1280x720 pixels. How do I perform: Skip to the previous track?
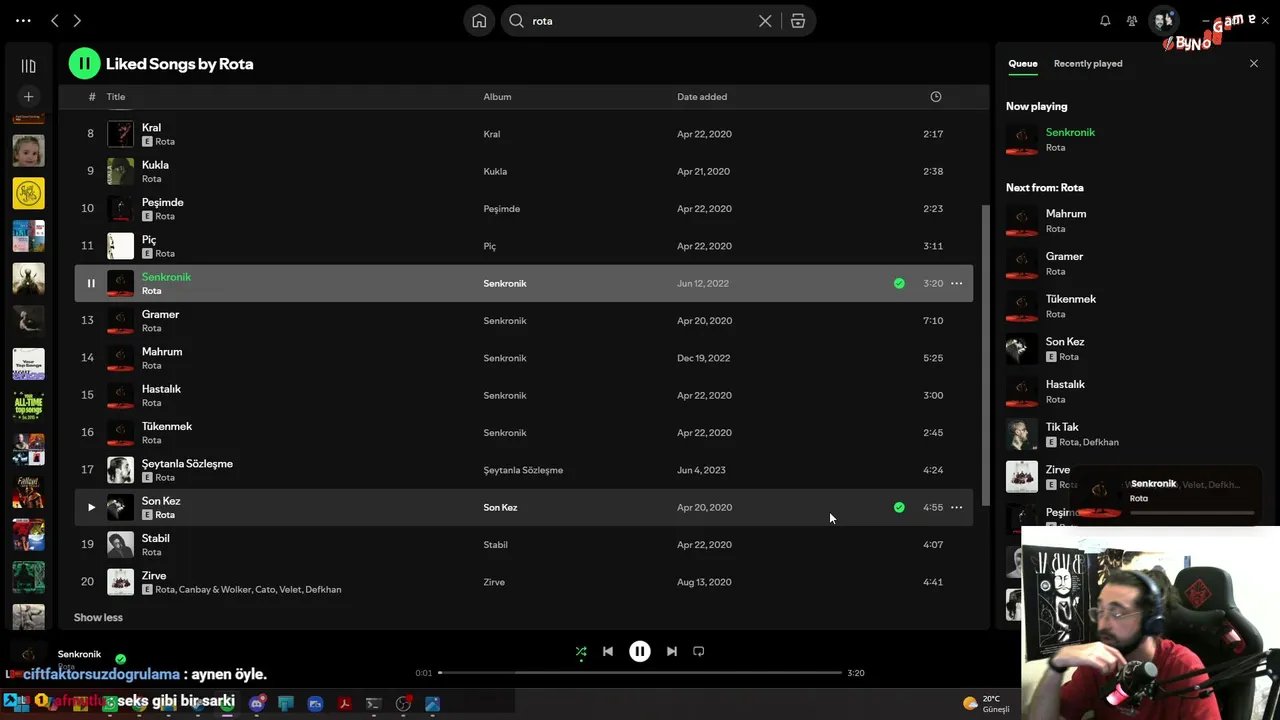click(x=608, y=652)
